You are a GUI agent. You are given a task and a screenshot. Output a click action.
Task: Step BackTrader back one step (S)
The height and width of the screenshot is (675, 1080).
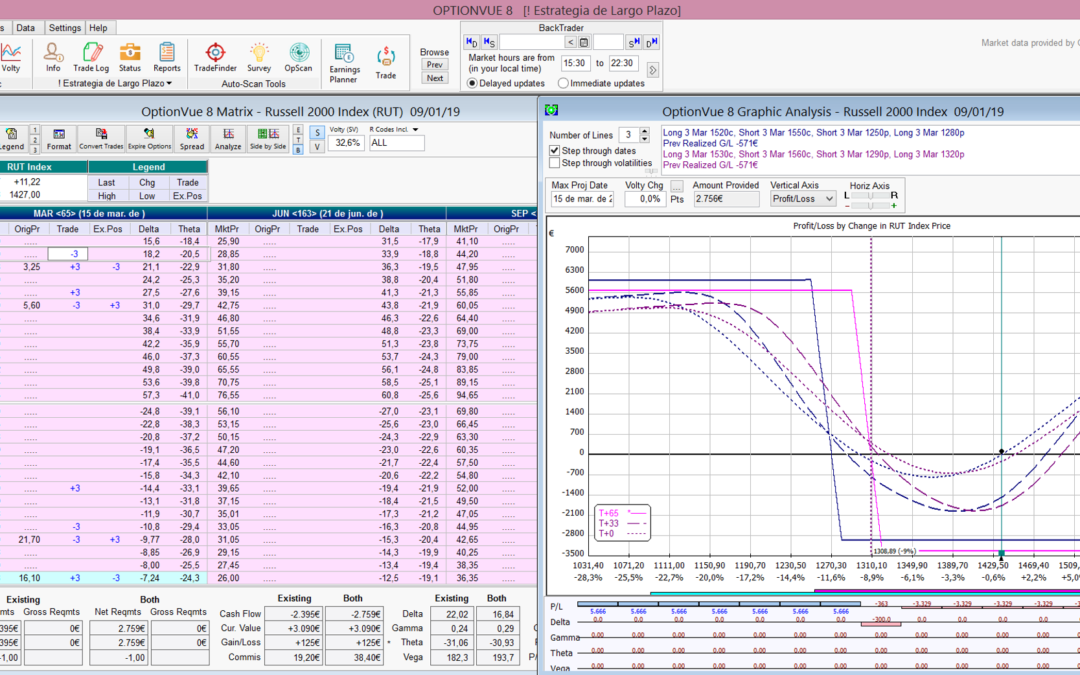coord(489,43)
